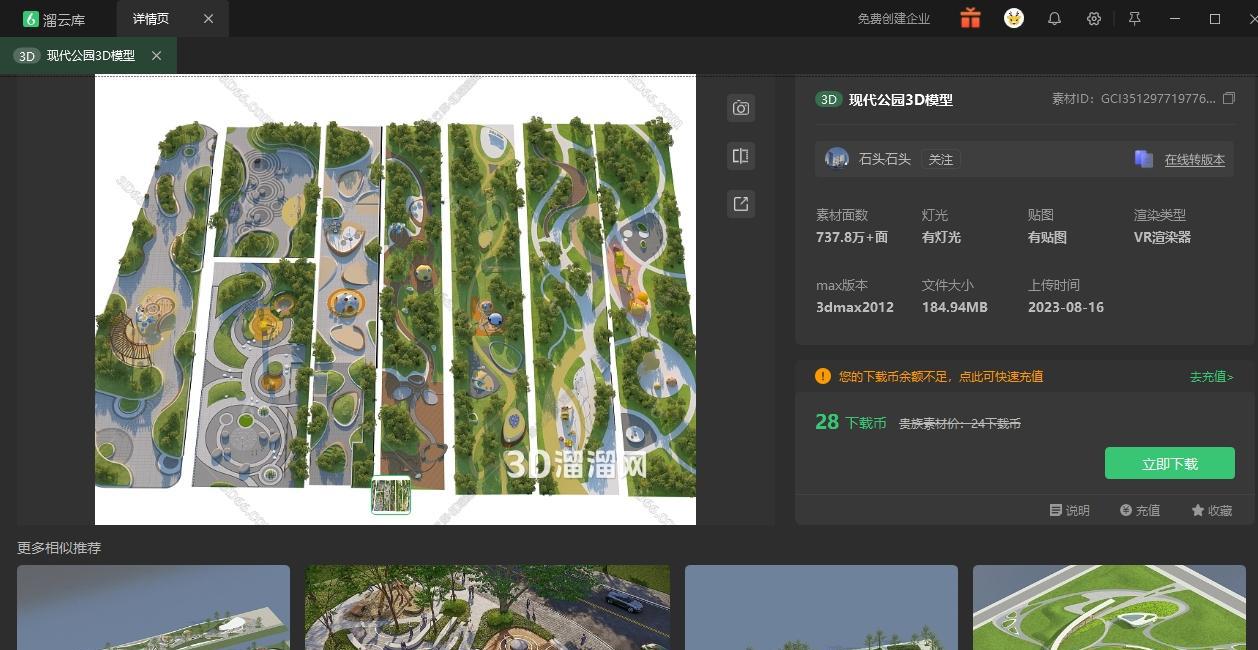Click the user avatar in title bar
The width and height of the screenshot is (1258, 650).
1014,19
